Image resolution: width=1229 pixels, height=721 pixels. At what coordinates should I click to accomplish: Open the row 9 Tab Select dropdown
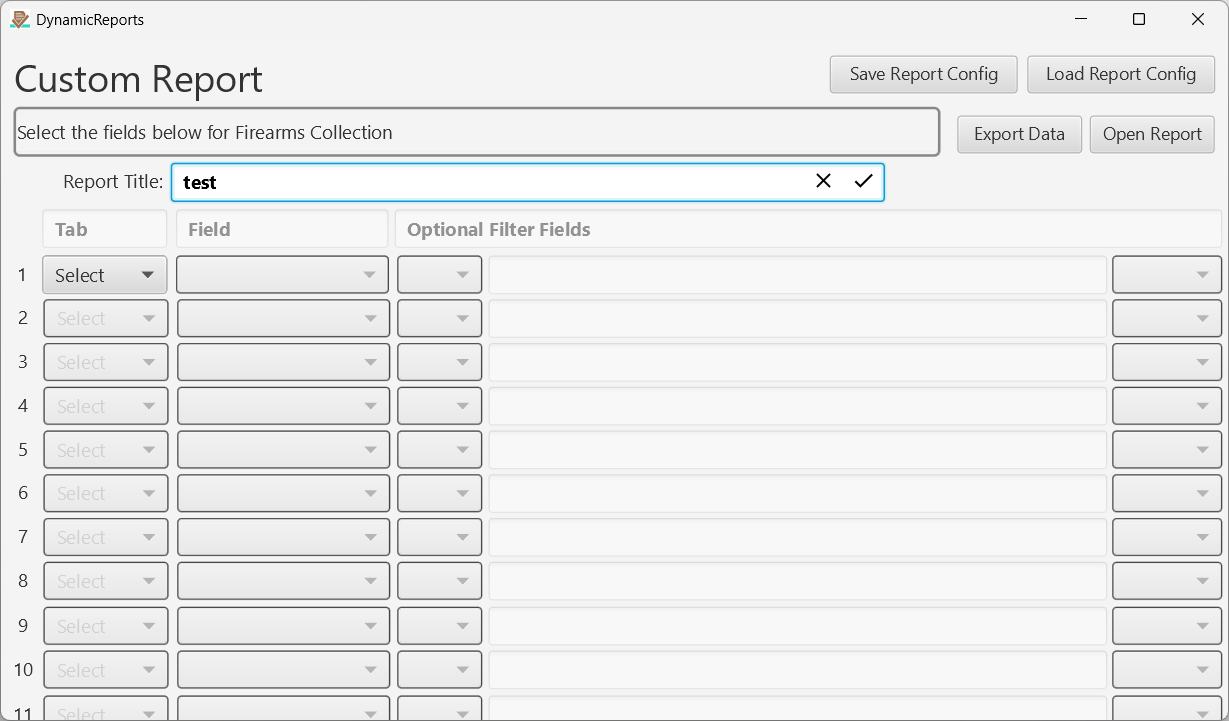pos(105,626)
